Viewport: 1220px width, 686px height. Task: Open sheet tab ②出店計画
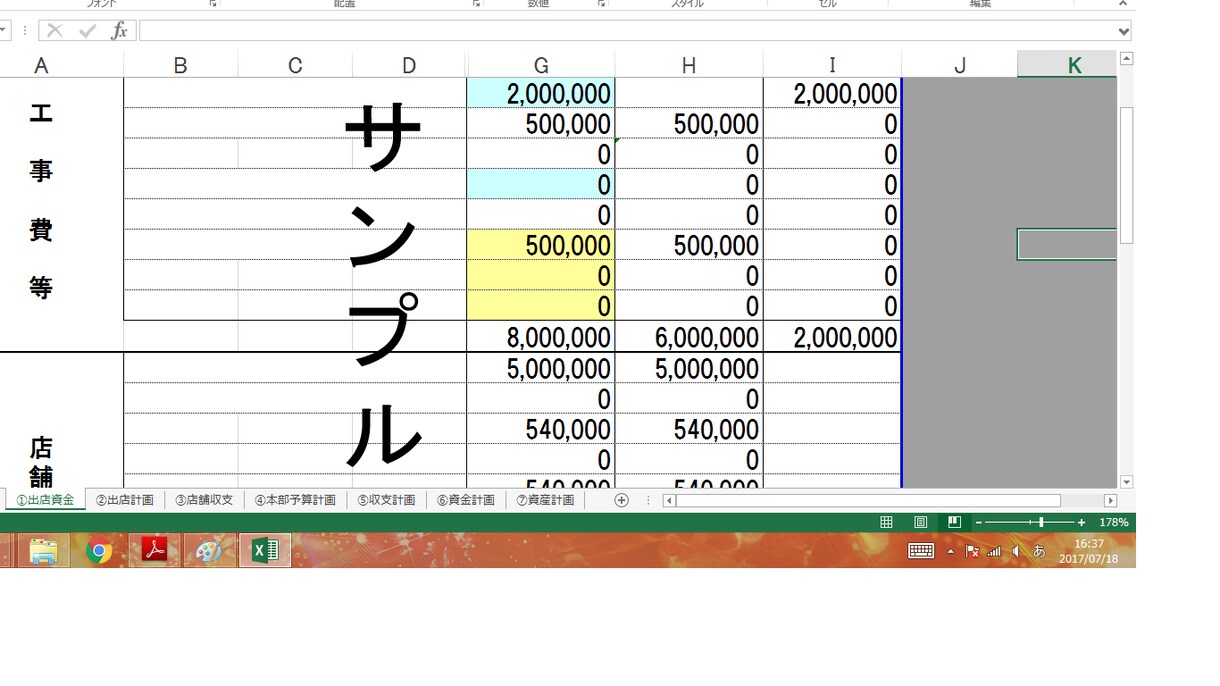point(125,500)
